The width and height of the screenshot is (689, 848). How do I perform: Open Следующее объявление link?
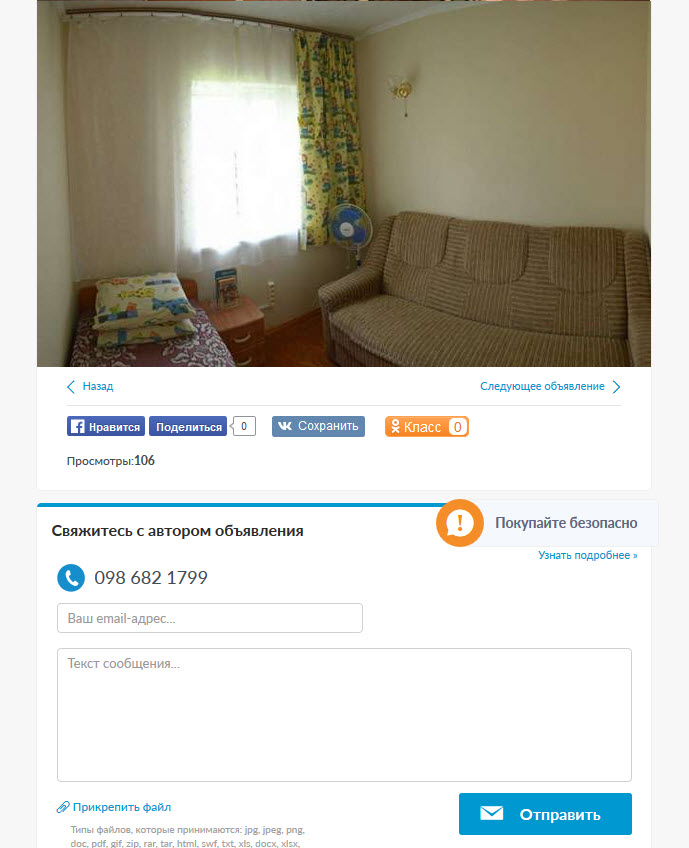[542, 386]
